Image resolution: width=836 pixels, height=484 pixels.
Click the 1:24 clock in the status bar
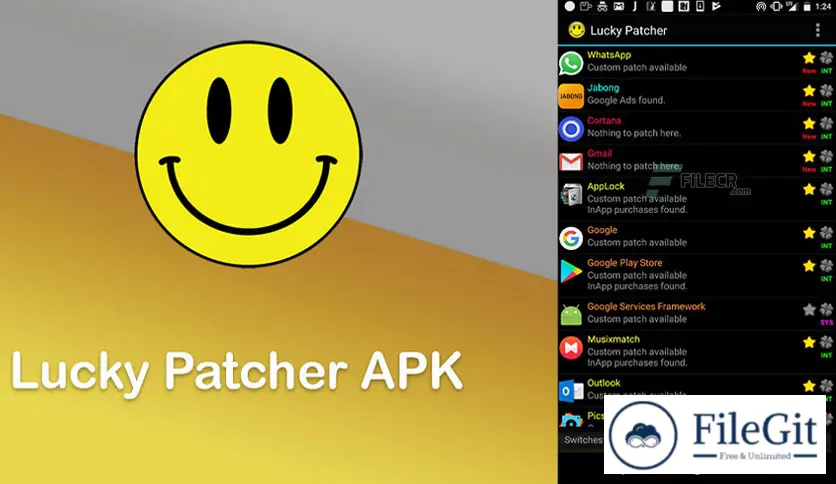(823, 6)
